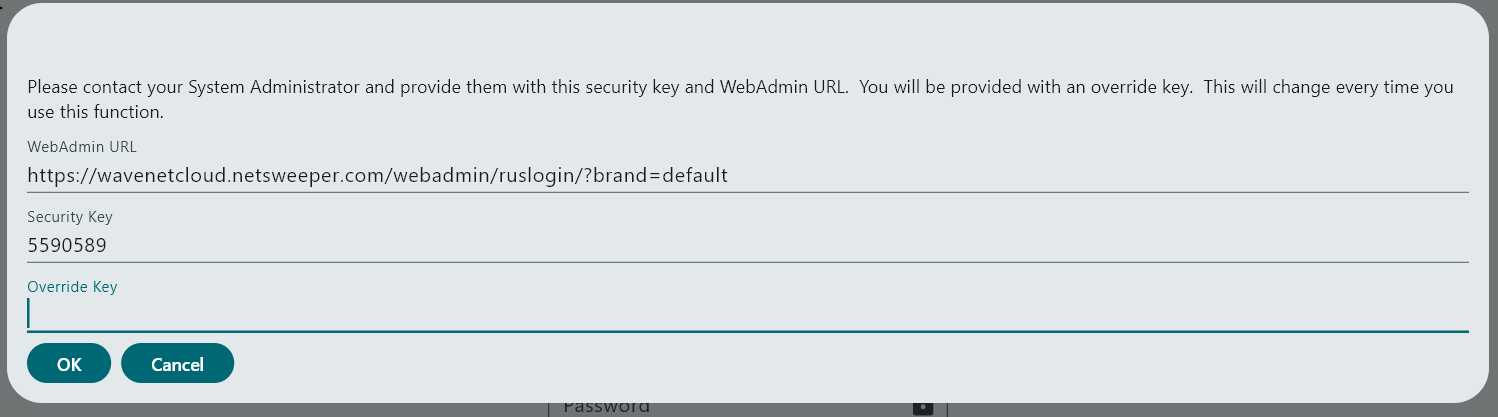This screenshot has width=1498, height=417.
Task: Click the OK button
Action: point(69,363)
